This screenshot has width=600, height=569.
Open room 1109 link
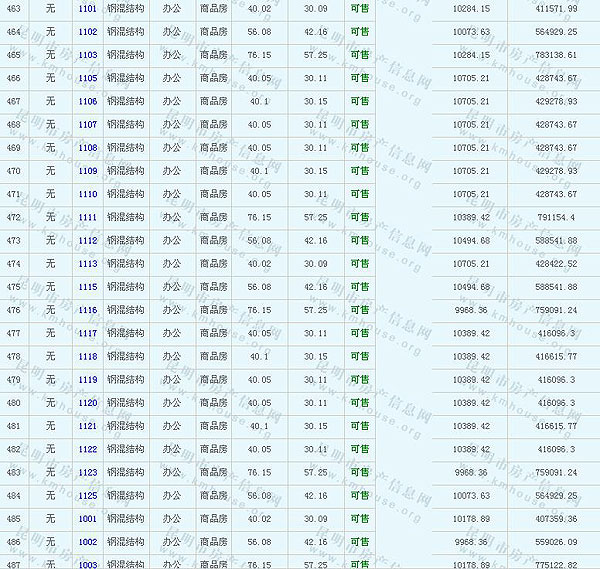[87, 171]
